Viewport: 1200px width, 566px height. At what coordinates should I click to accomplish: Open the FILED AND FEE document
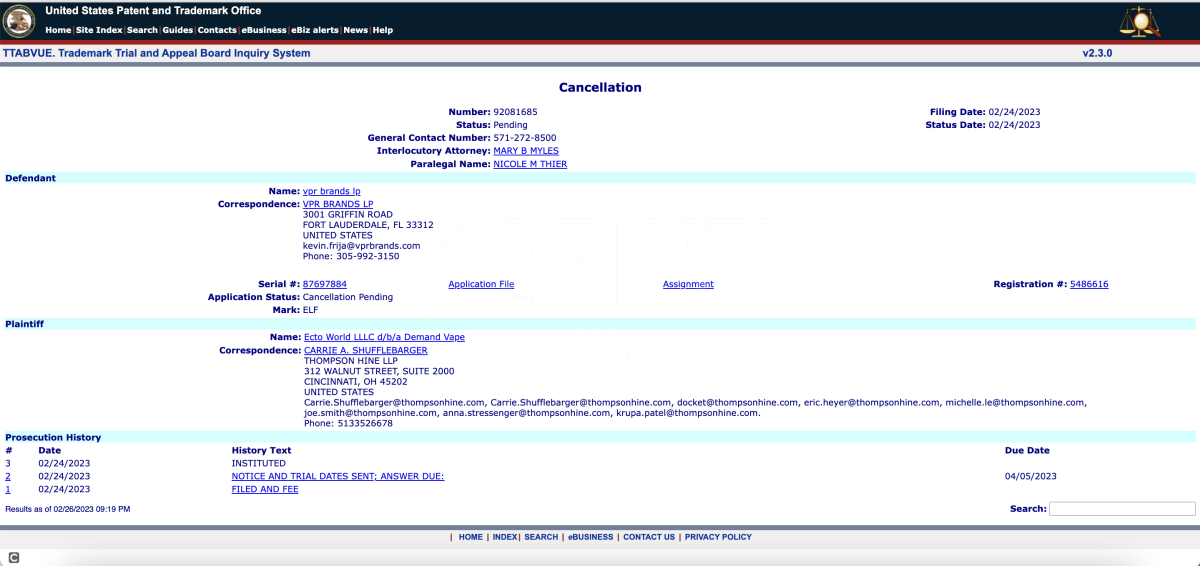click(265, 489)
